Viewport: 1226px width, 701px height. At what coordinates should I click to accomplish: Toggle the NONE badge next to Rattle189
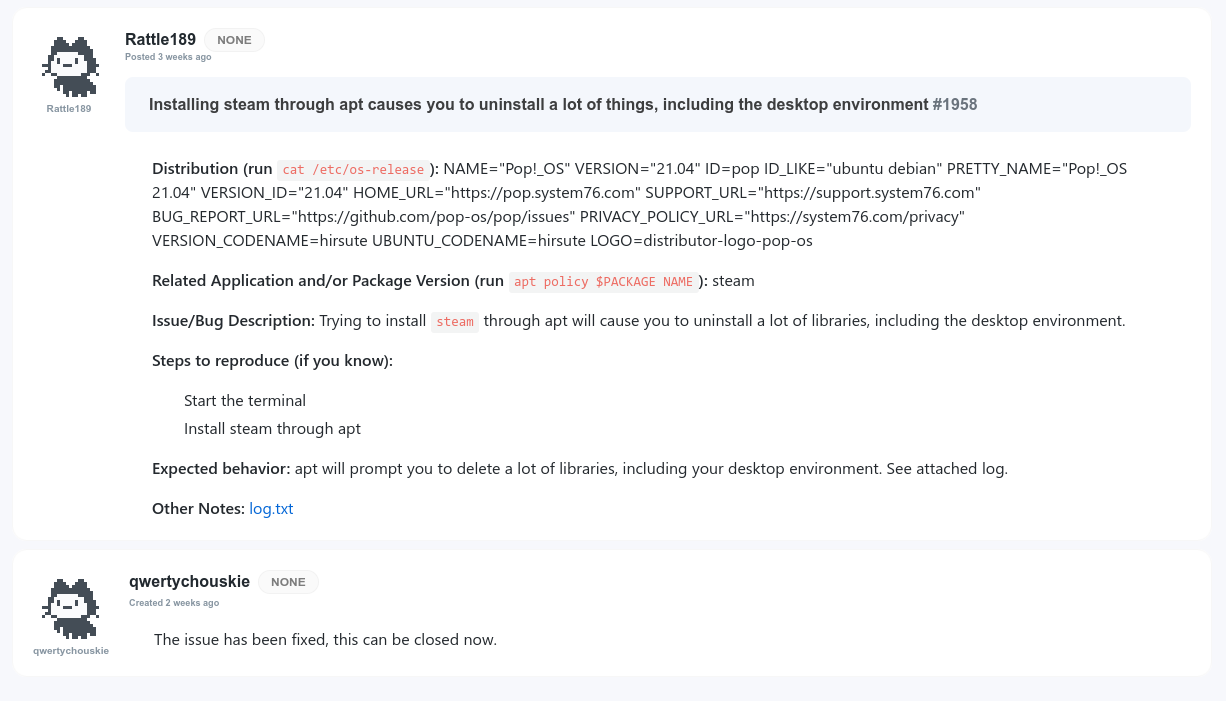(234, 40)
